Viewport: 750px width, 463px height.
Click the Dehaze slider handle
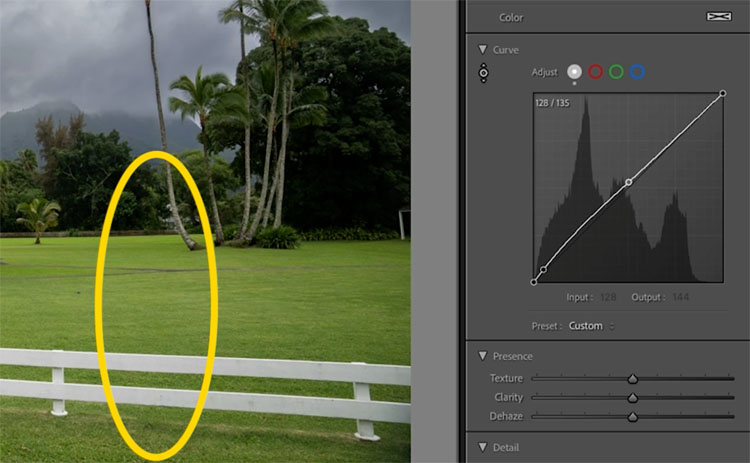coord(632,416)
